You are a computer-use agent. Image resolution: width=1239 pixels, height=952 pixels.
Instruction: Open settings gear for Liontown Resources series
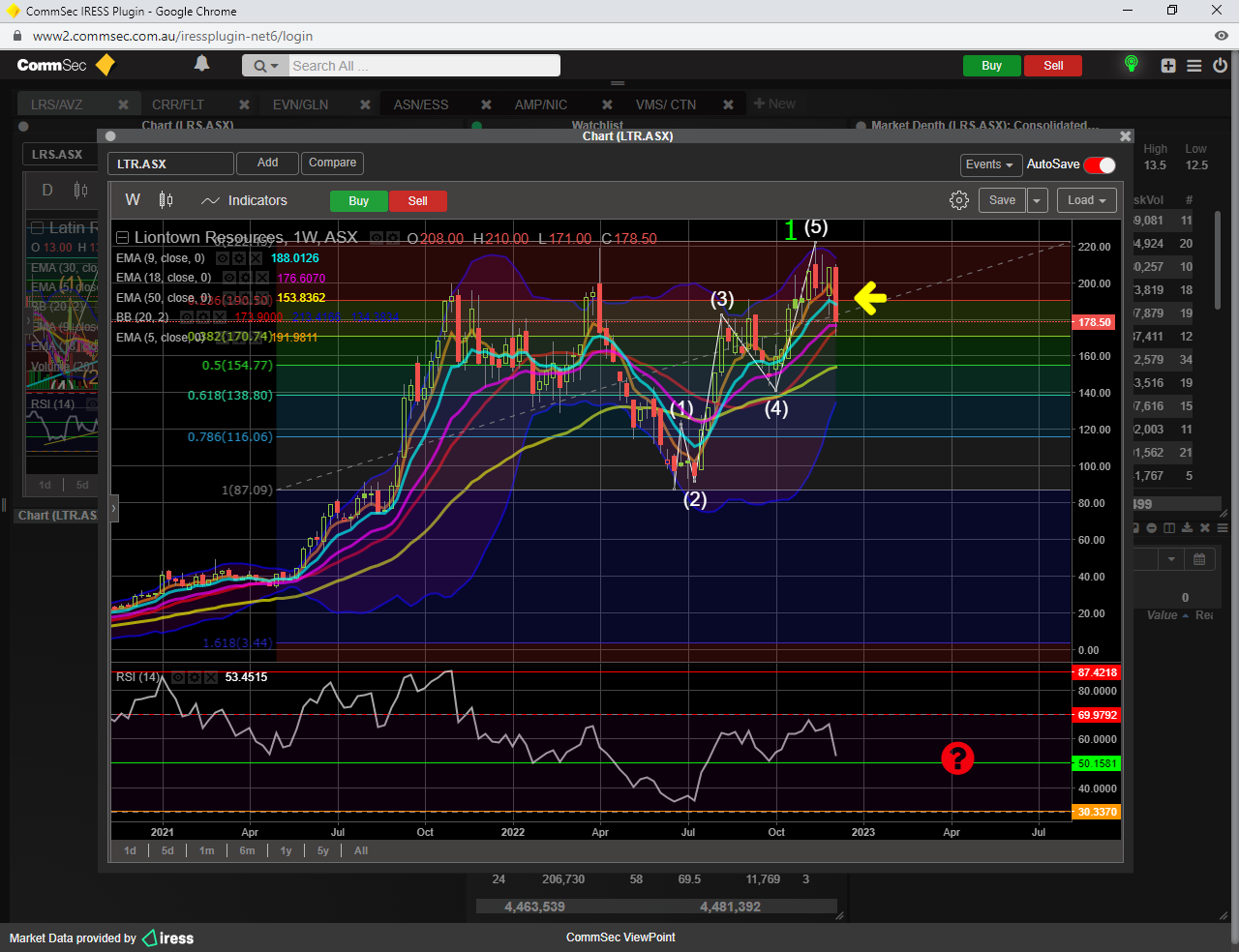393,238
